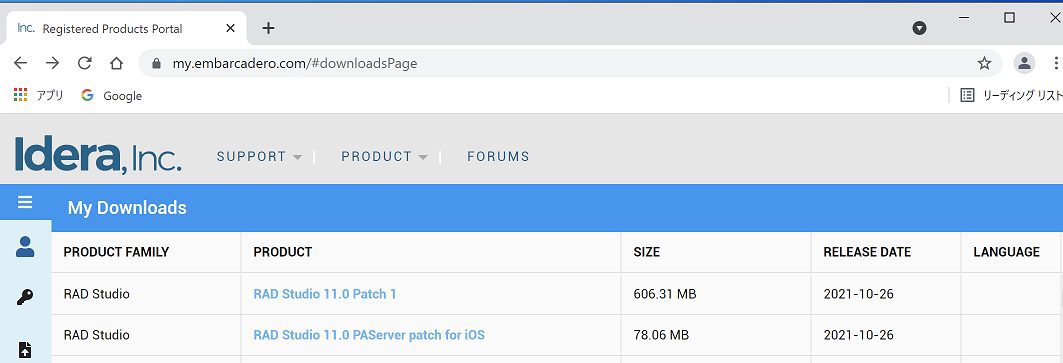Toggle the hamburger sidebar menu
This screenshot has width=1063, height=363.
click(x=25, y=202)
